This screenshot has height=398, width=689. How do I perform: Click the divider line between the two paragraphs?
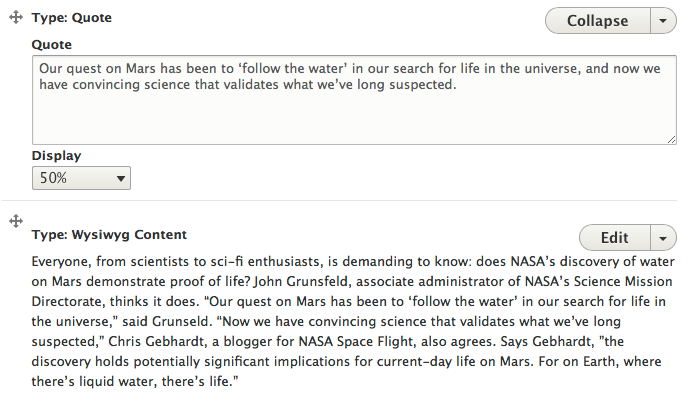[339, 201]
